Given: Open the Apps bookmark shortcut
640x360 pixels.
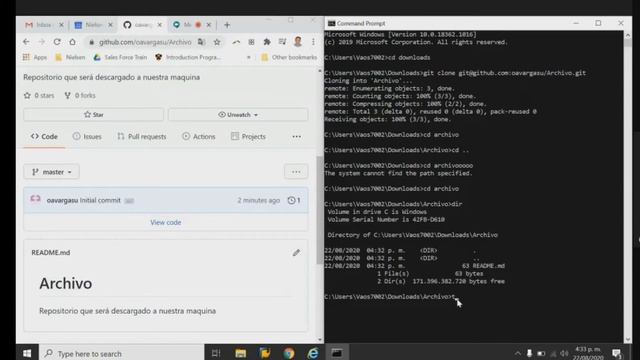Looking at the screenshot, I should tap(35, 58).
